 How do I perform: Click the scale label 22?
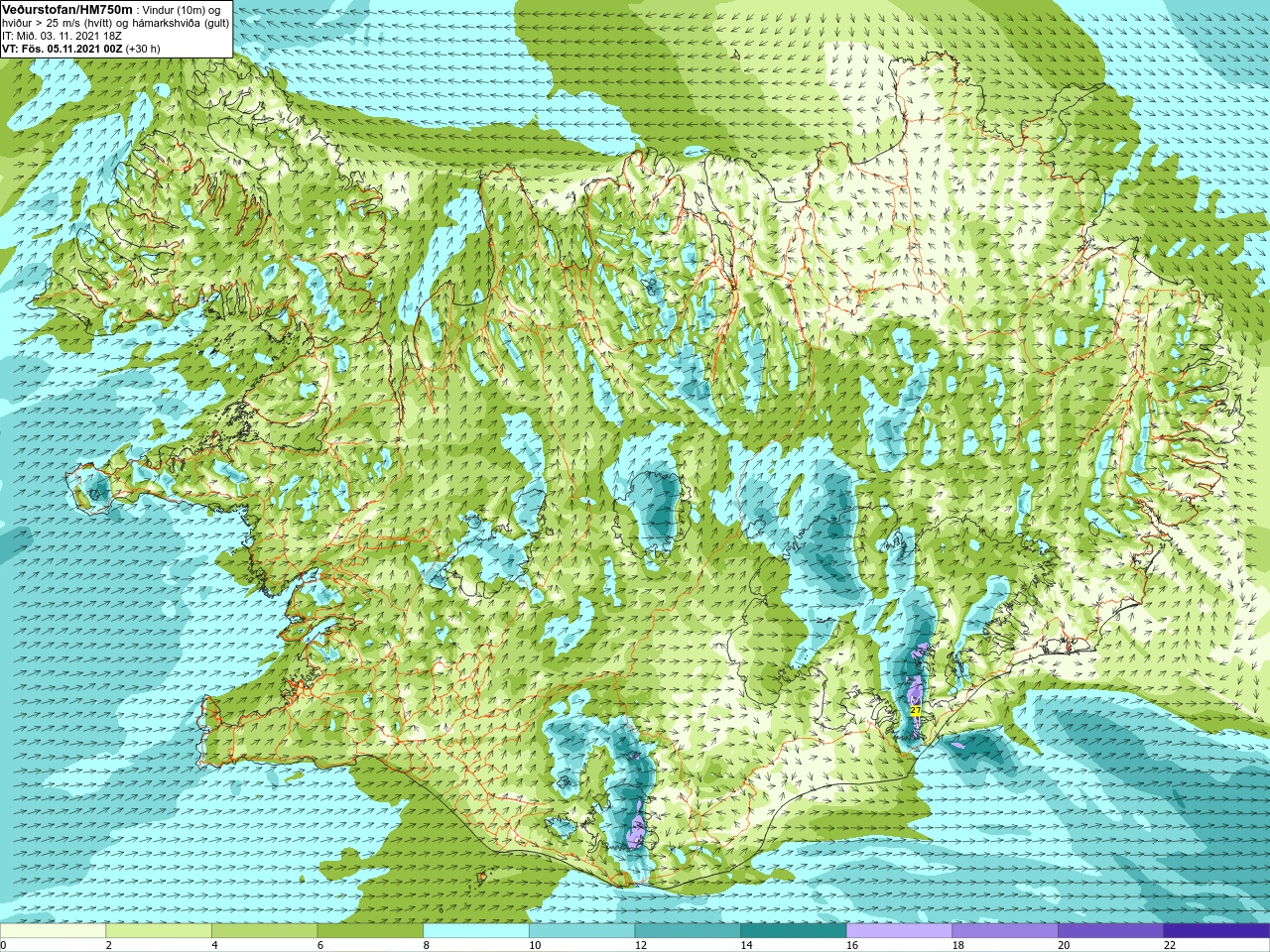1170,945
